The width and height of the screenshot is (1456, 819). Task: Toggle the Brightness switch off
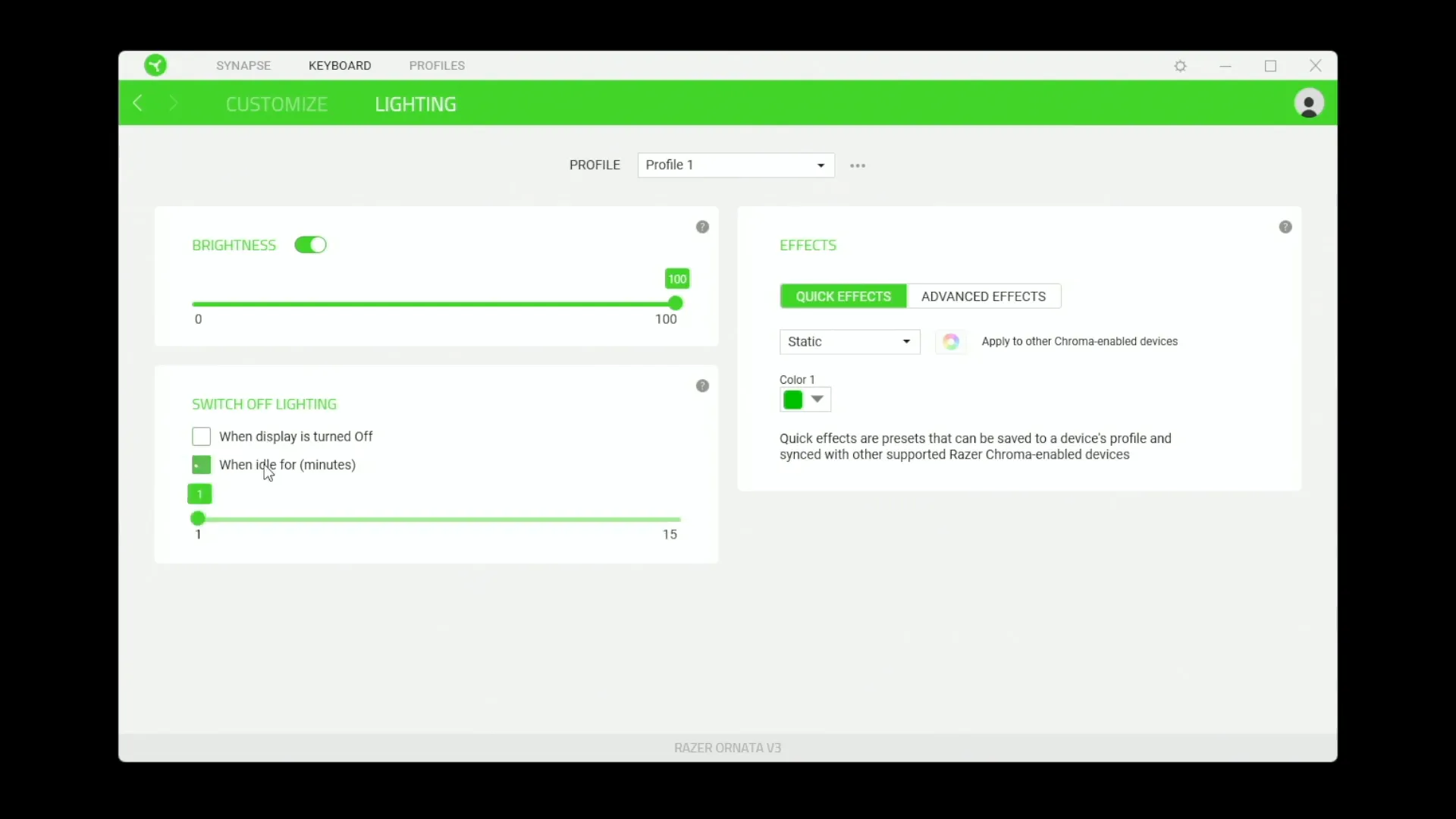[311, 245]
